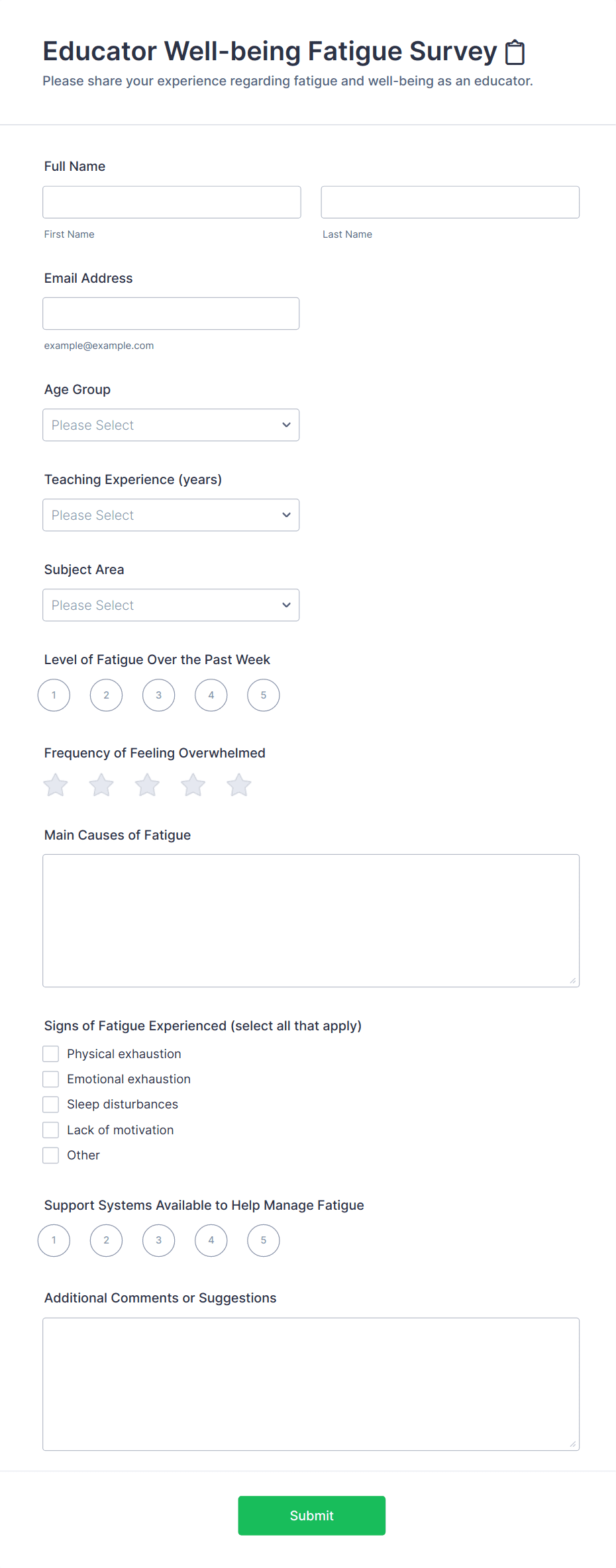Choose fatigue level 1 for past week
The image size is (616, 1568).
(54, 695)
